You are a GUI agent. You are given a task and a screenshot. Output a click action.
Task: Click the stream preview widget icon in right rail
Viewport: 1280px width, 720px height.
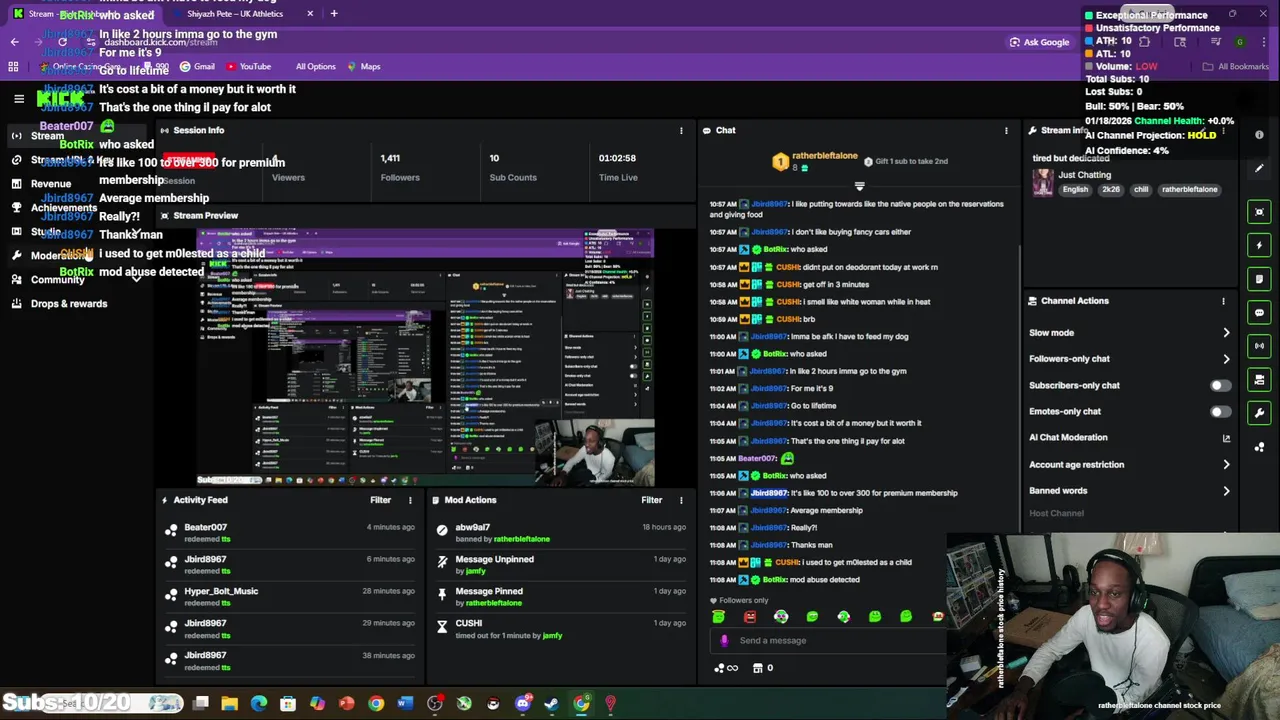tap(1259, 212)
